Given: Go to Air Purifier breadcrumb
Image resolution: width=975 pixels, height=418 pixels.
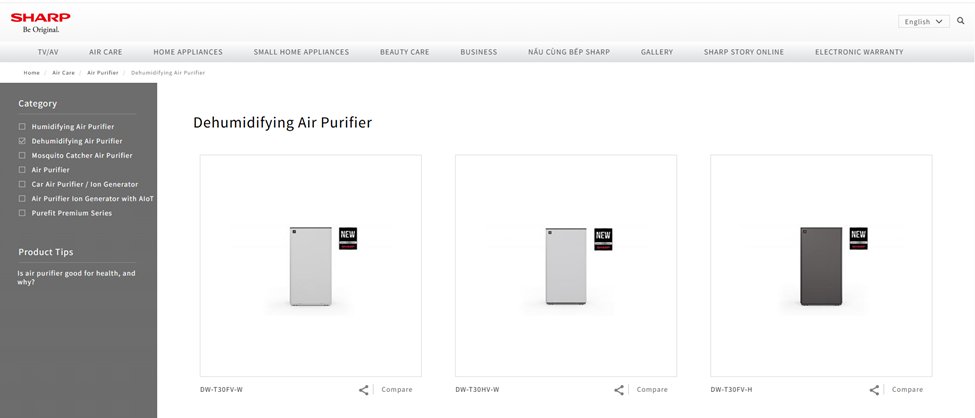Looking at the screenshot, I should (x=103, y=73).
